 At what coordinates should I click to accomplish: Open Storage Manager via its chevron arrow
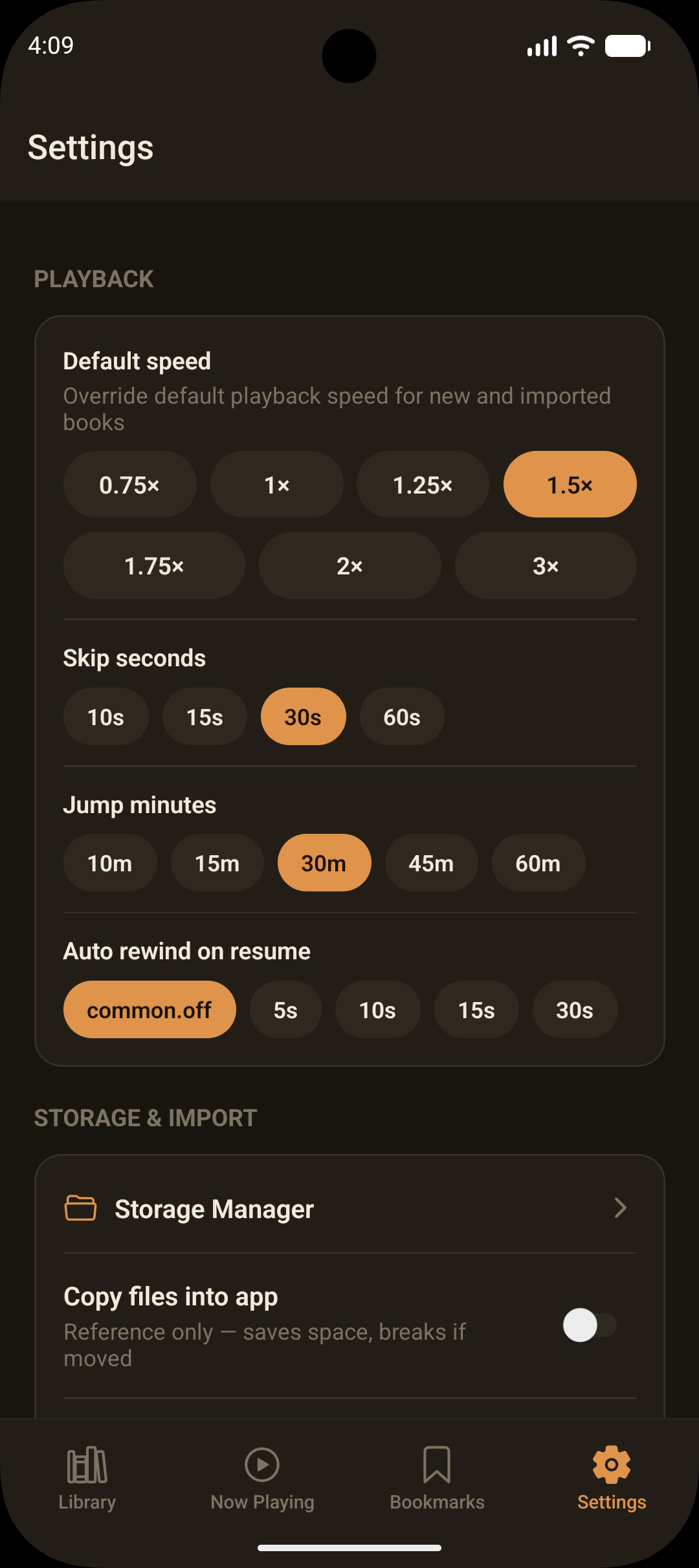pos(620,1208)
